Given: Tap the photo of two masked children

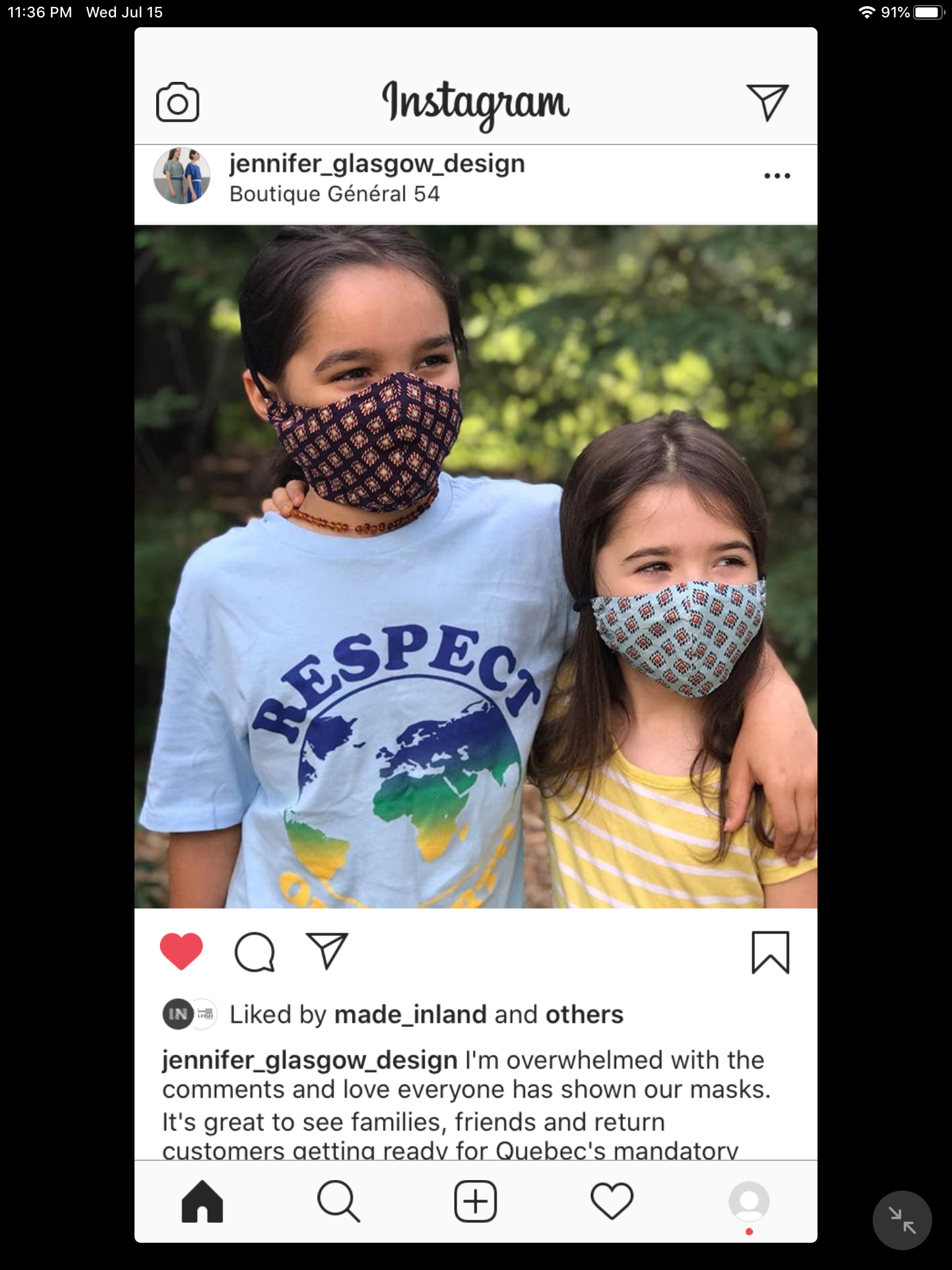Looking at the screenshot, I should point(476,567).
